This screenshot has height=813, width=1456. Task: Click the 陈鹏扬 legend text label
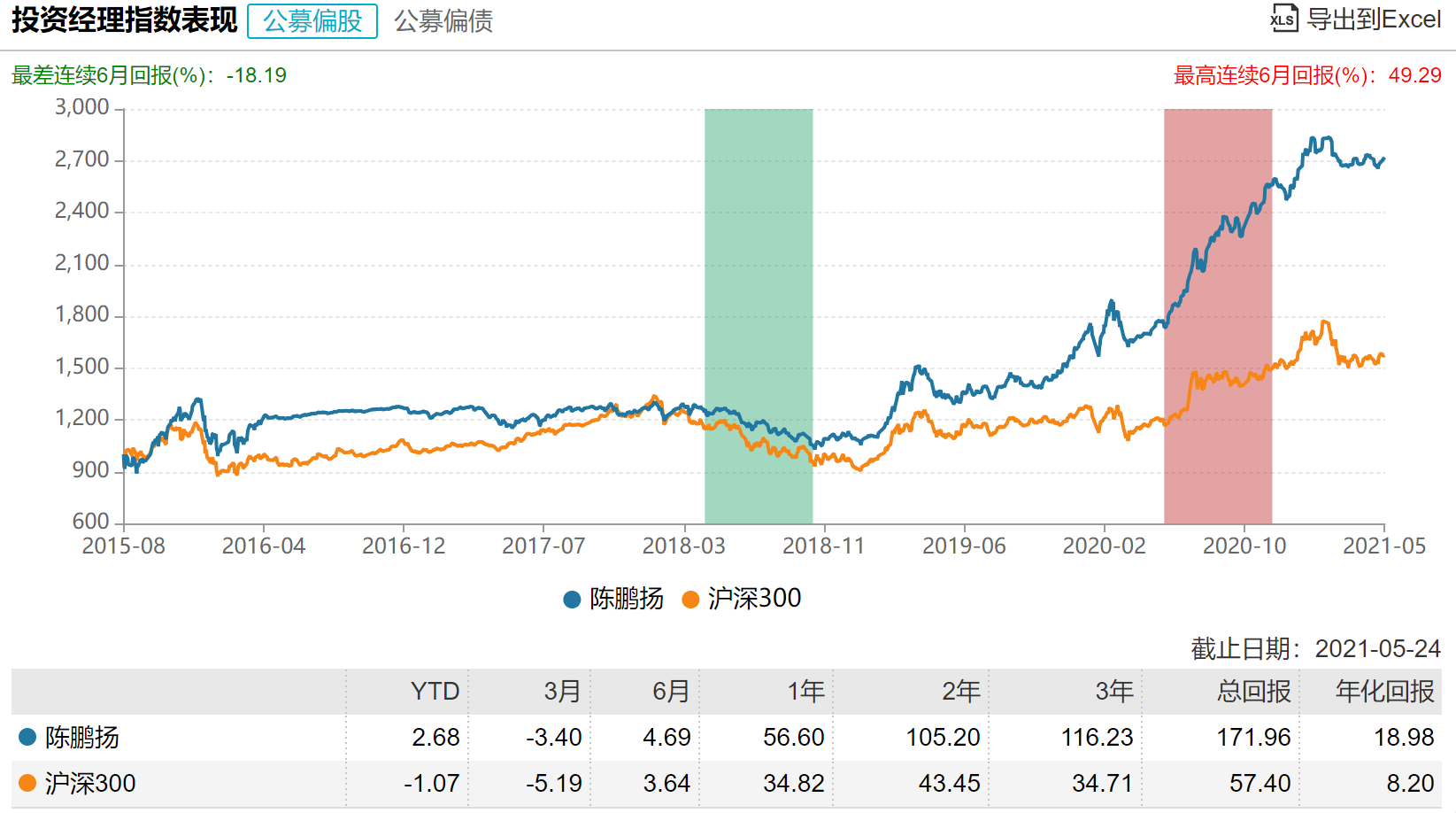pyautogui.click(x=627, y=600)
